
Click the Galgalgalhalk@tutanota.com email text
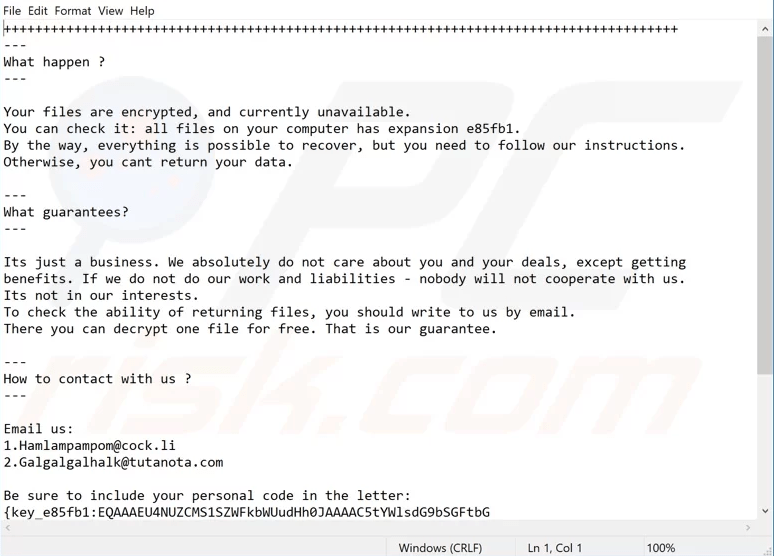(121, 462)
